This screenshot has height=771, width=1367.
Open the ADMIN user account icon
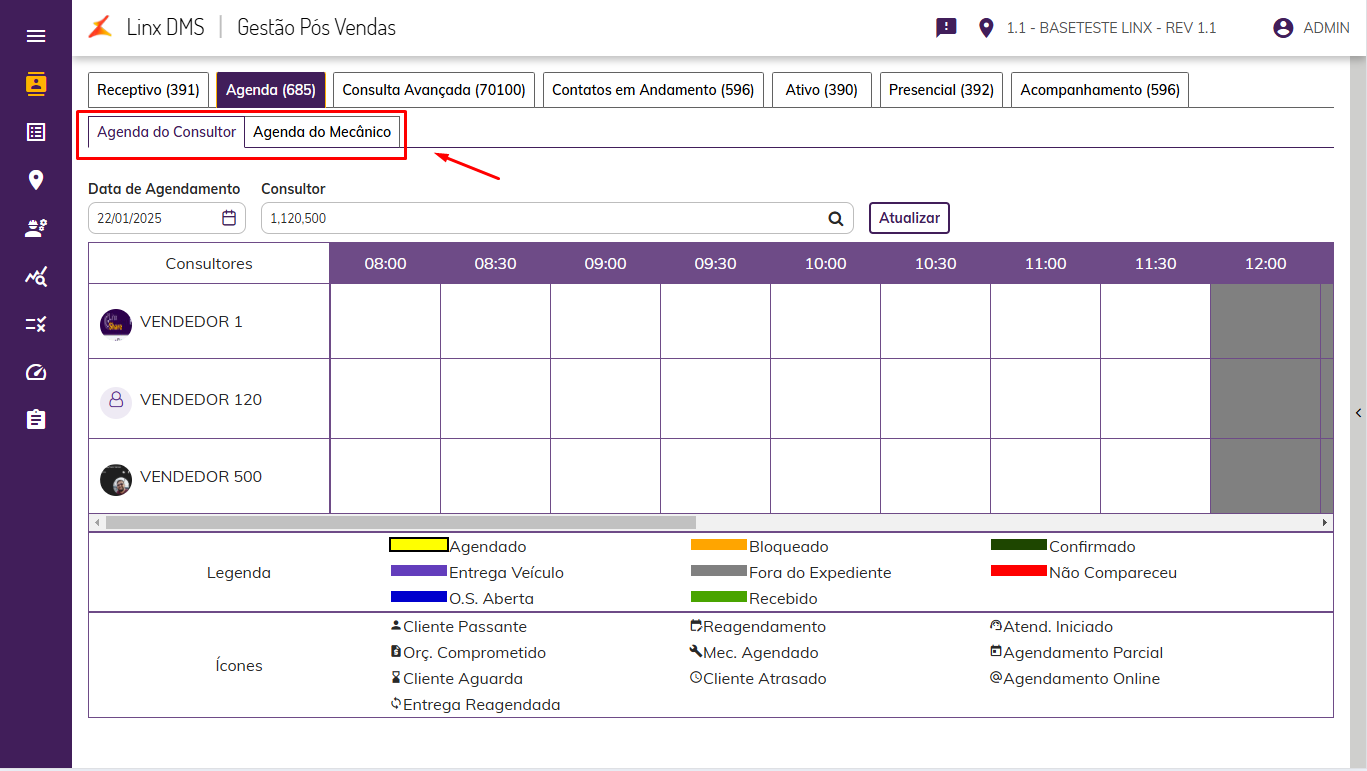1283,28
